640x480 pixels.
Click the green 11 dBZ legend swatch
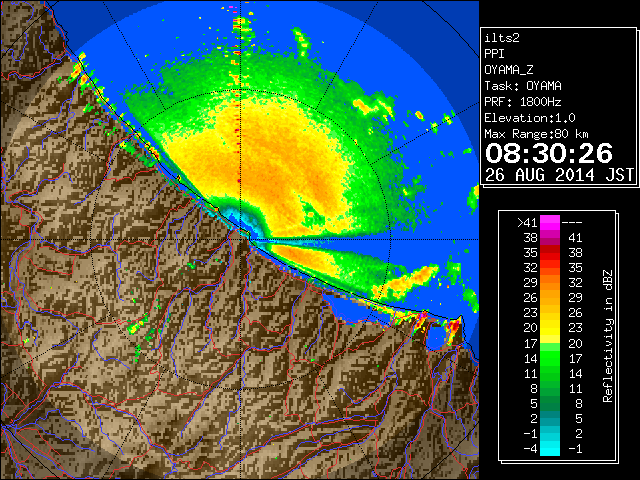(550, 373)
